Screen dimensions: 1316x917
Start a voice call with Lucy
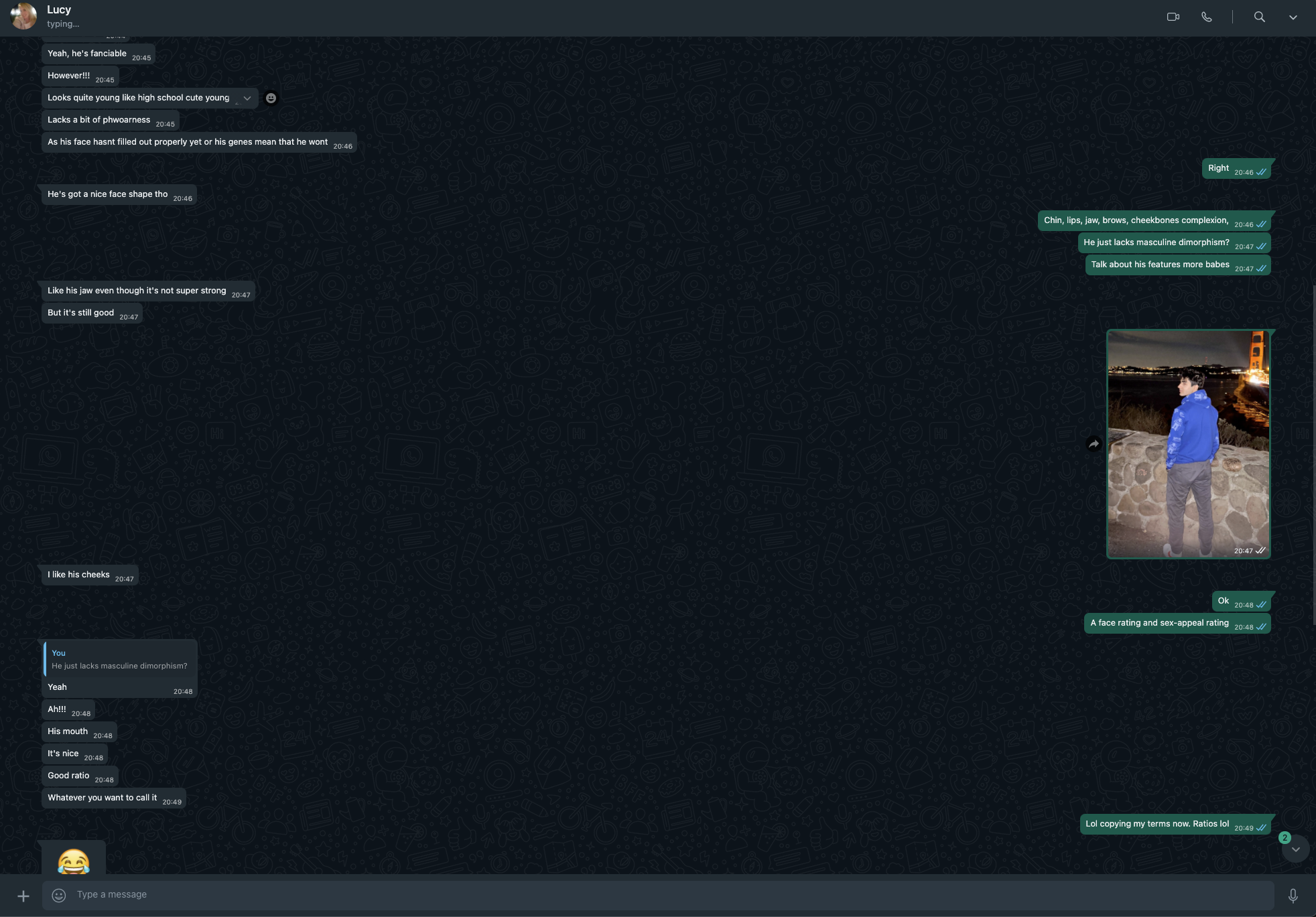(1206, 17)
